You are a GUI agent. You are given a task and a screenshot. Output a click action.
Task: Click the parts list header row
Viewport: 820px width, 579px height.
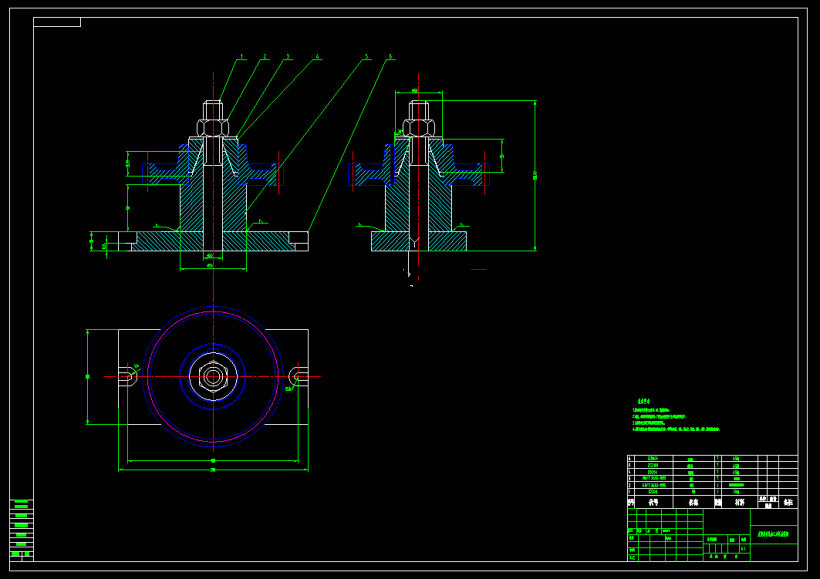(x=712, y=502)
